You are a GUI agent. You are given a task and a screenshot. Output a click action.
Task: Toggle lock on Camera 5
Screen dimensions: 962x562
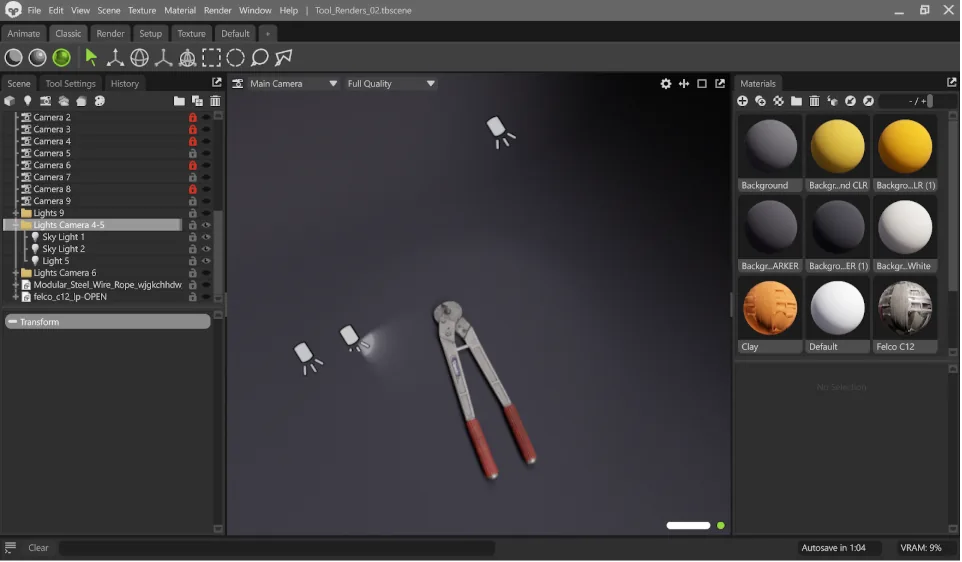(x=193, y=153)
